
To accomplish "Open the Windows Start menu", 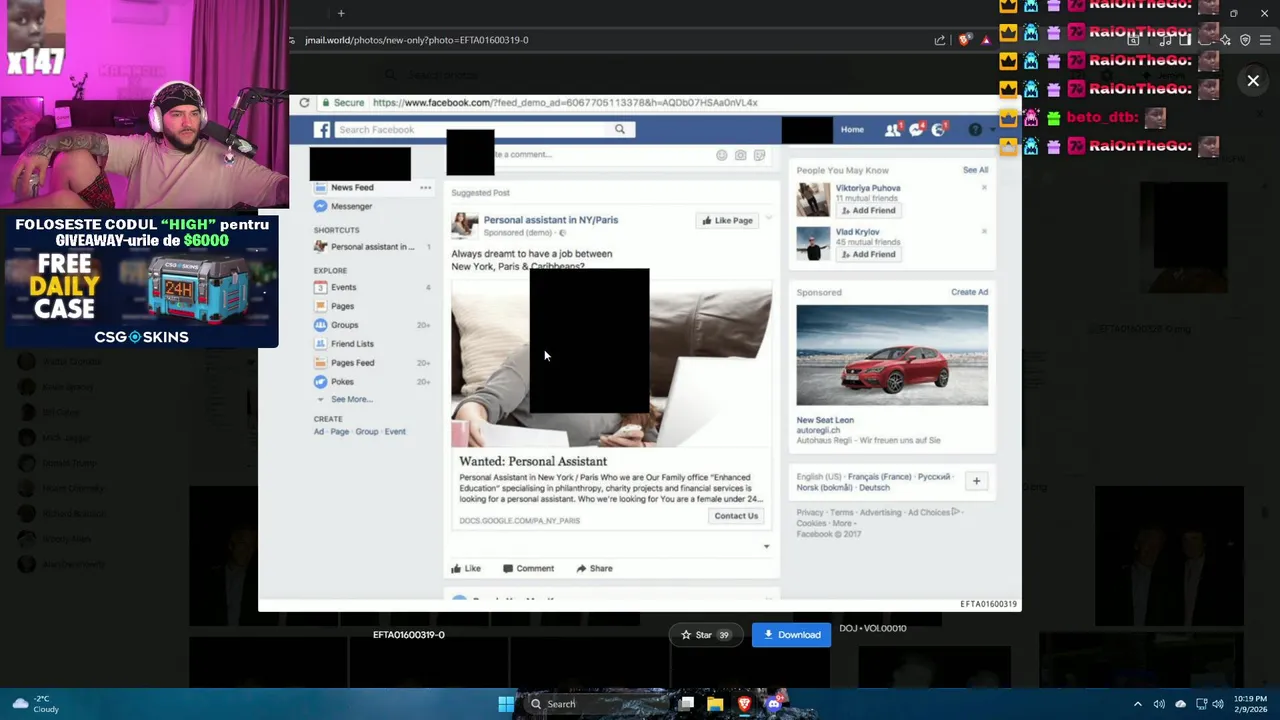I will (506, 704).
